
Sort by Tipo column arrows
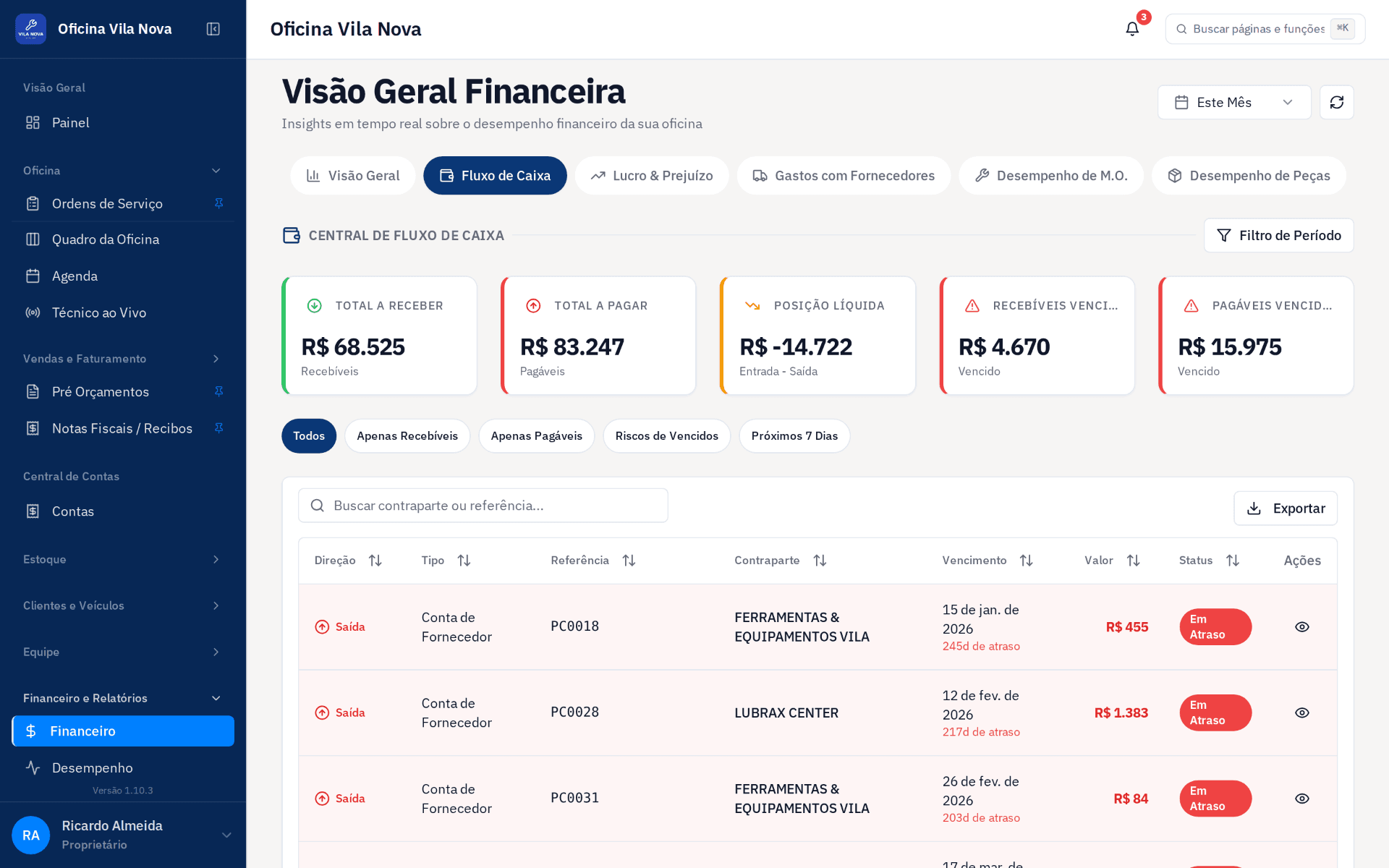464,561
